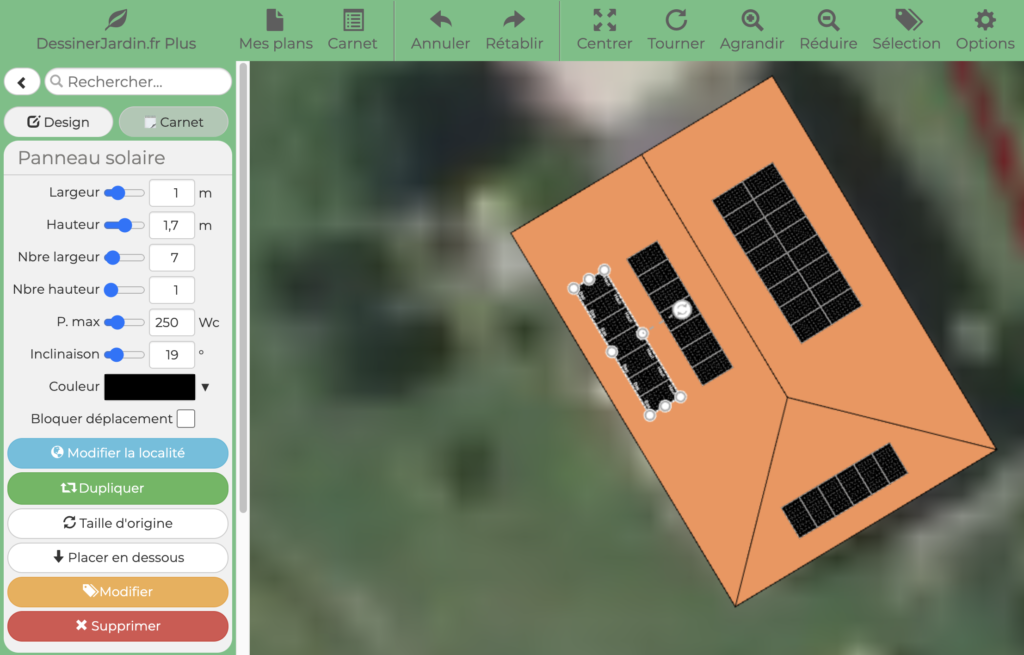The image size is (1024, 655).
Task: Duplicate the solar panel with Dupliquer
Action: pos(117,488)
